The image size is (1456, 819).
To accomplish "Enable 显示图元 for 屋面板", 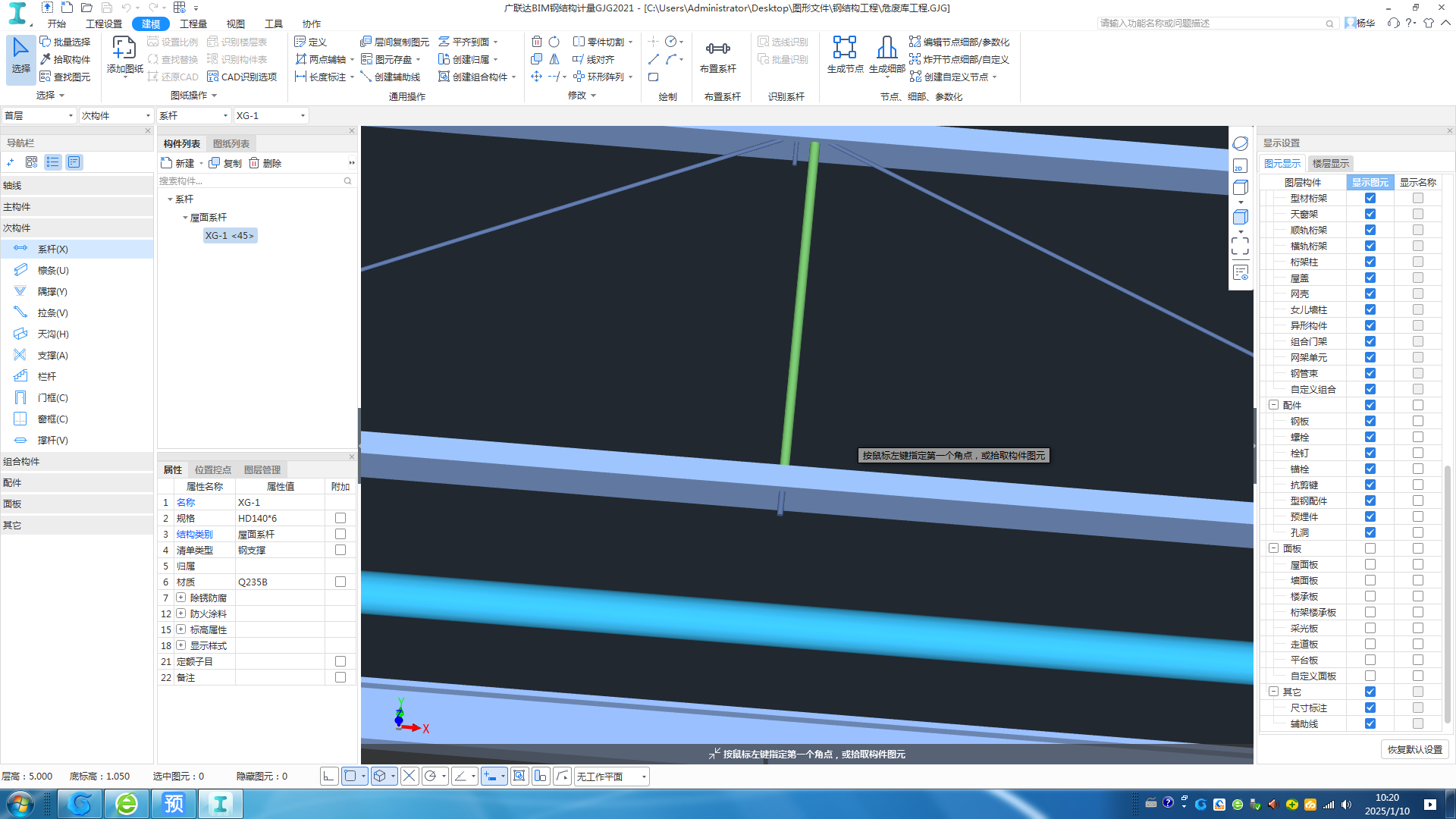I will pos(1370,565).
